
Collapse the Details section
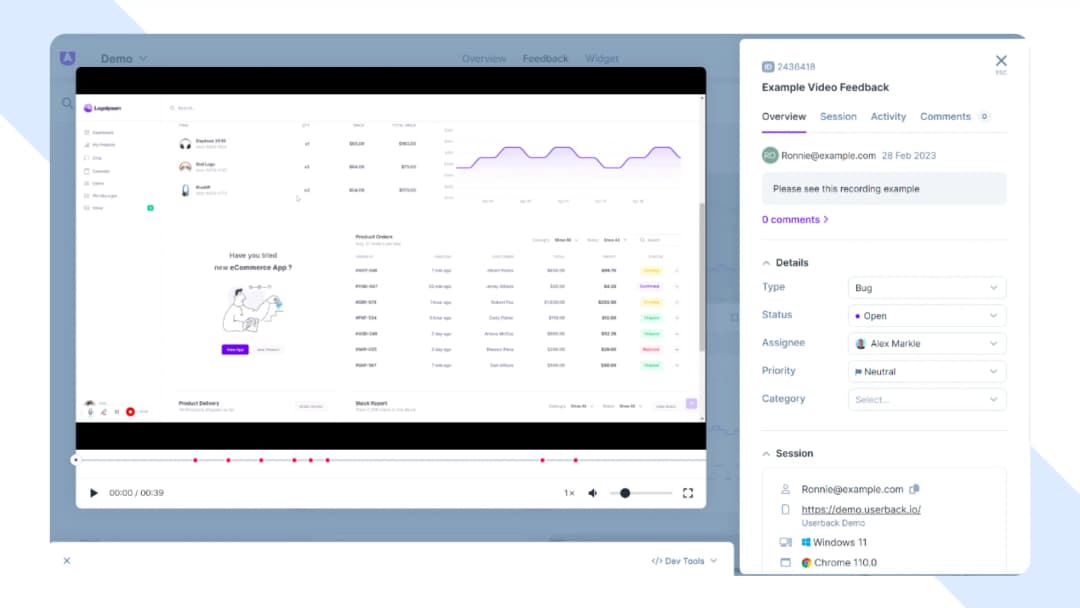(765, 262)
